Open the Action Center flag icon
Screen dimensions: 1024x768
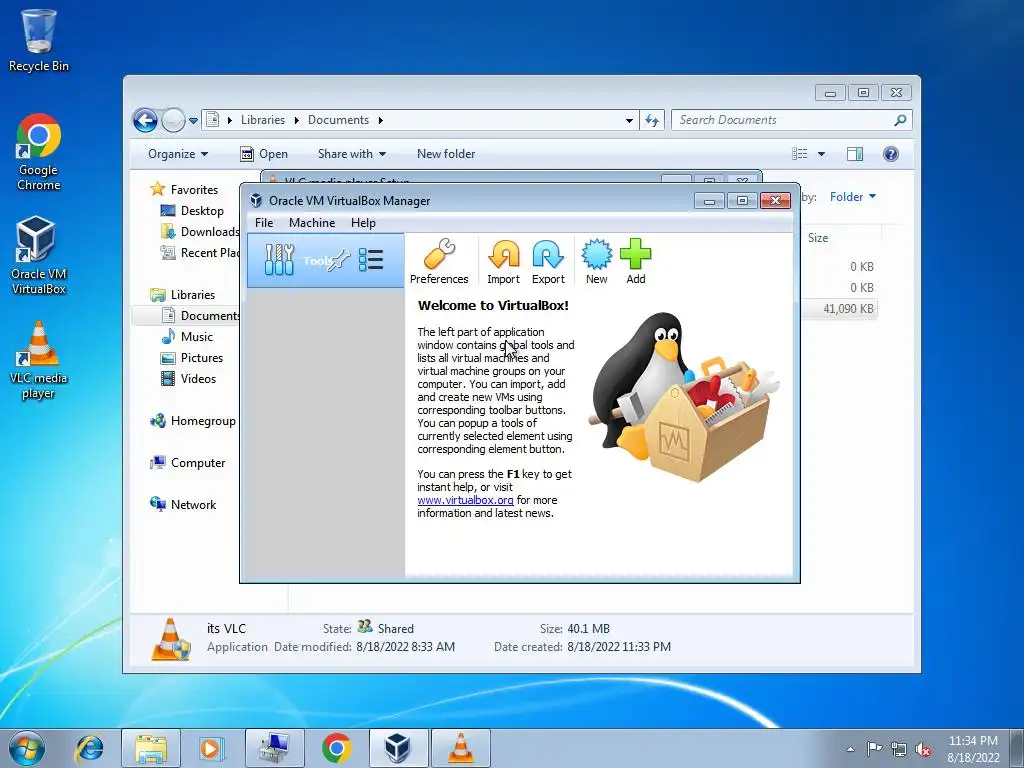pos(874,749)
